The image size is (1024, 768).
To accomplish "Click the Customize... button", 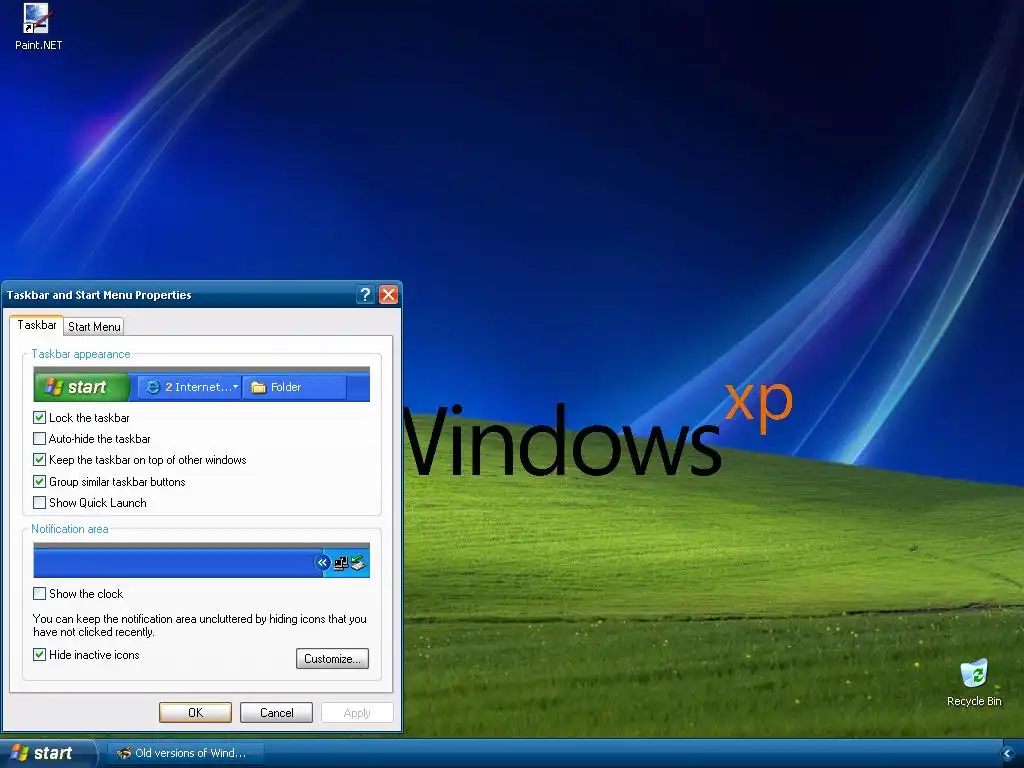I will [x=332, y=658].
